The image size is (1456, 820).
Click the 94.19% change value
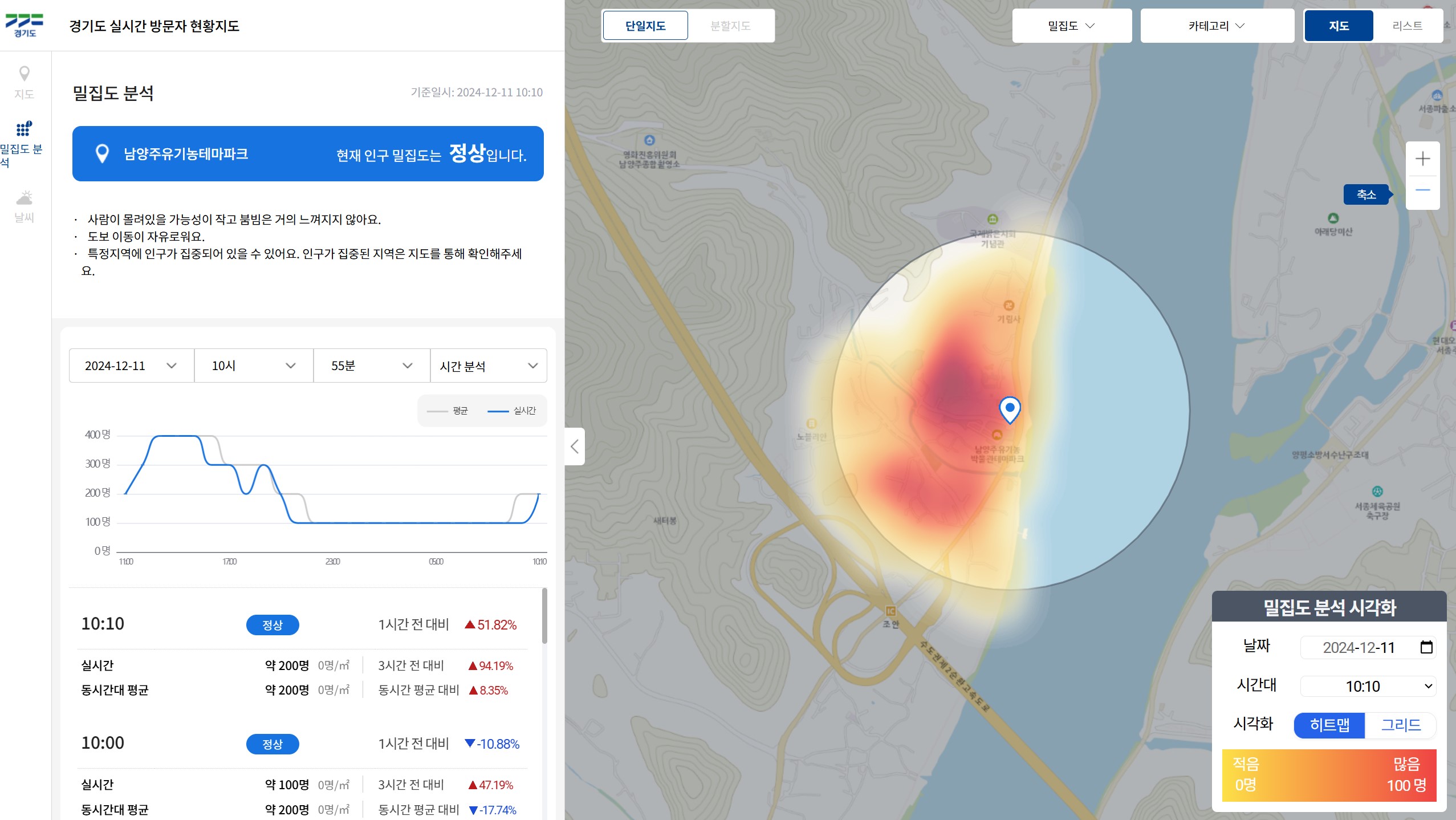click(495, 666)
